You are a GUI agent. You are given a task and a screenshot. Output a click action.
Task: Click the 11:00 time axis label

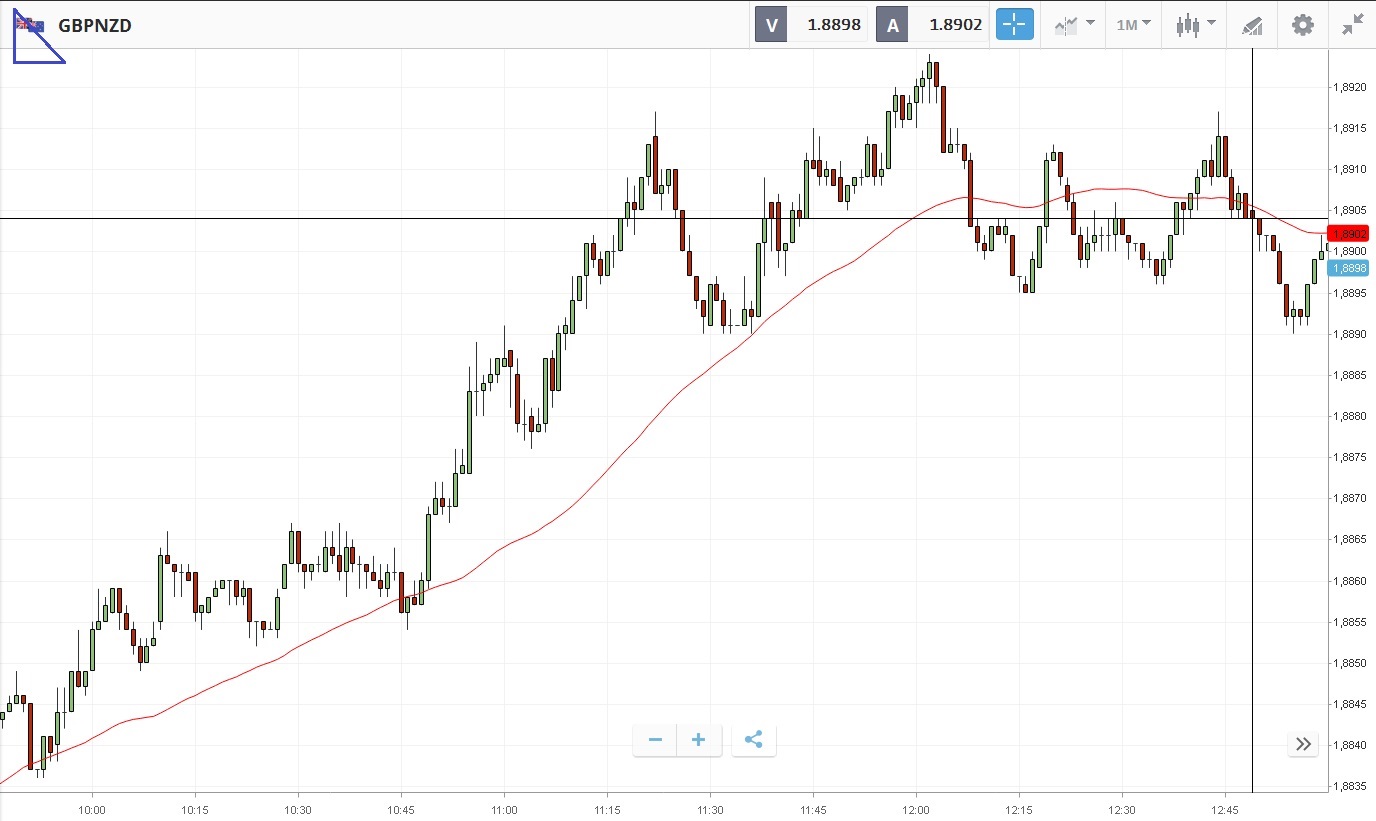click(x=504, y=809)
